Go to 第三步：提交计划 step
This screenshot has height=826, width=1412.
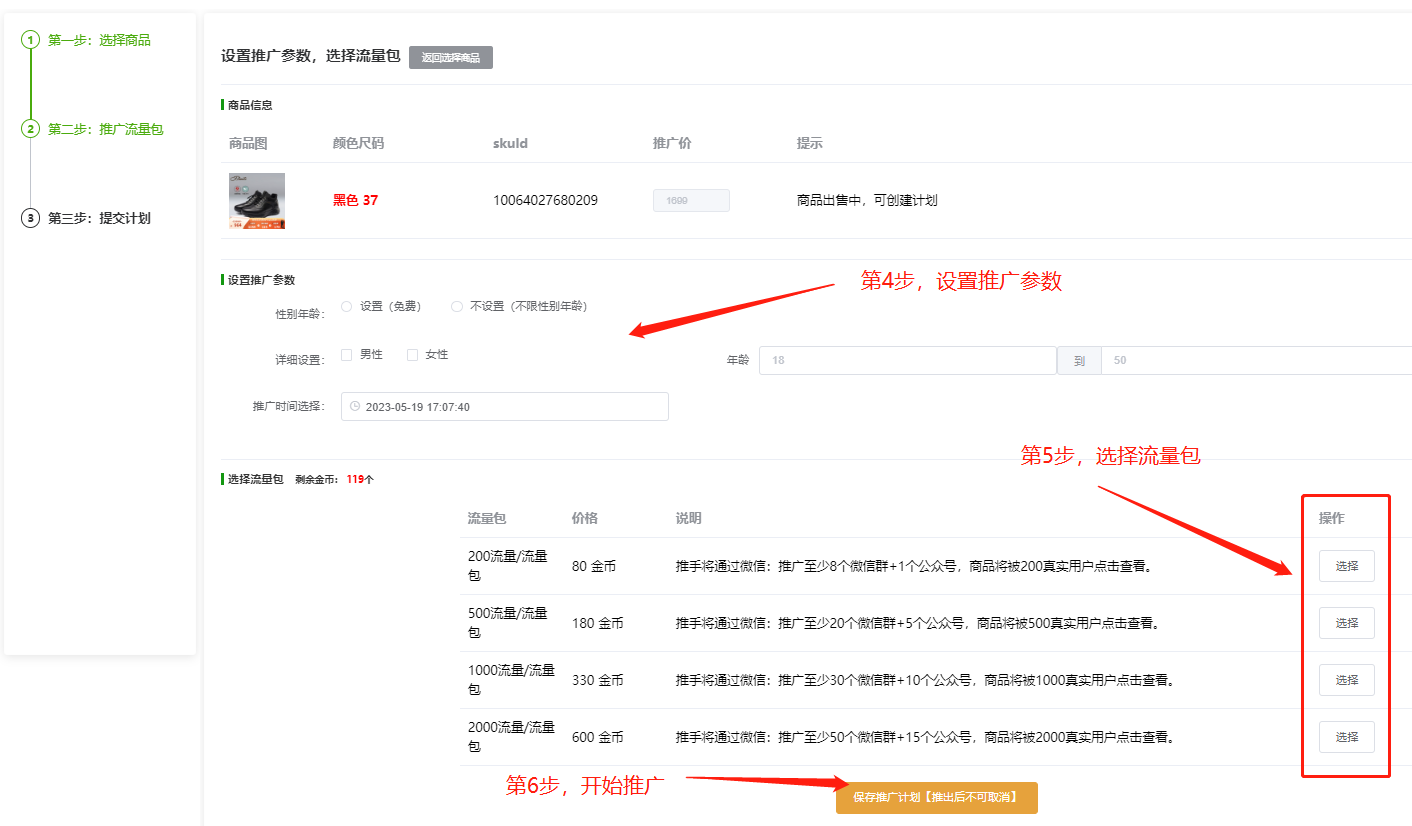tap(99, 218)
